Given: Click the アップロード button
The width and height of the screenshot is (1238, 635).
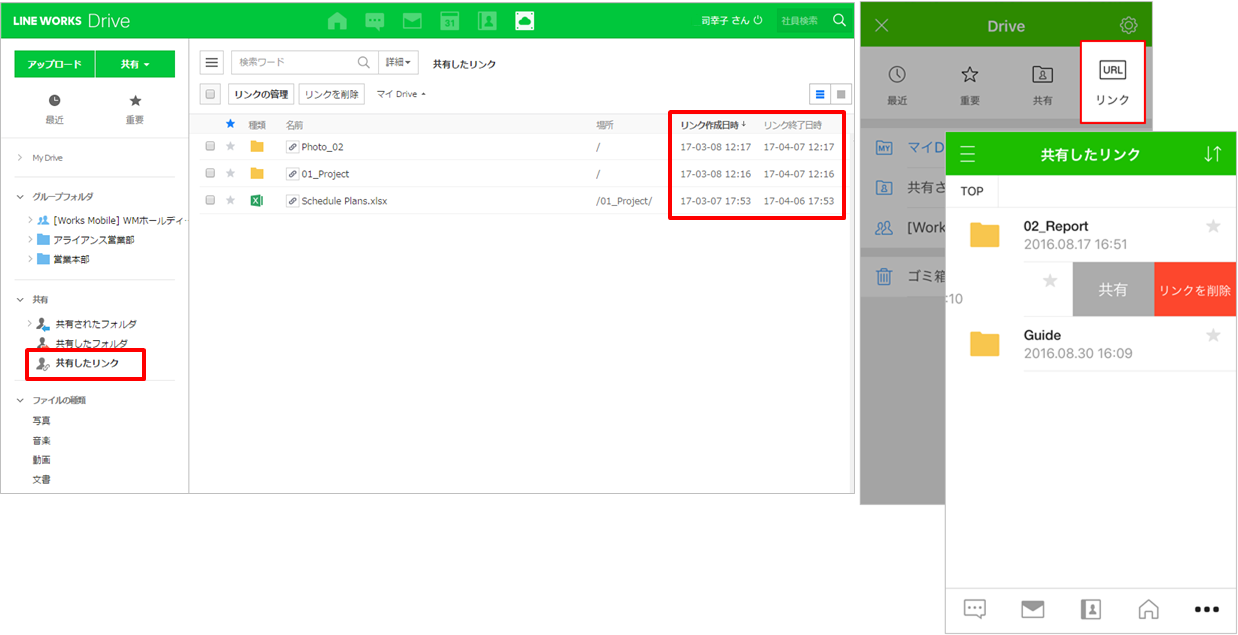Looking at the screenshot, I should [55, 64].
